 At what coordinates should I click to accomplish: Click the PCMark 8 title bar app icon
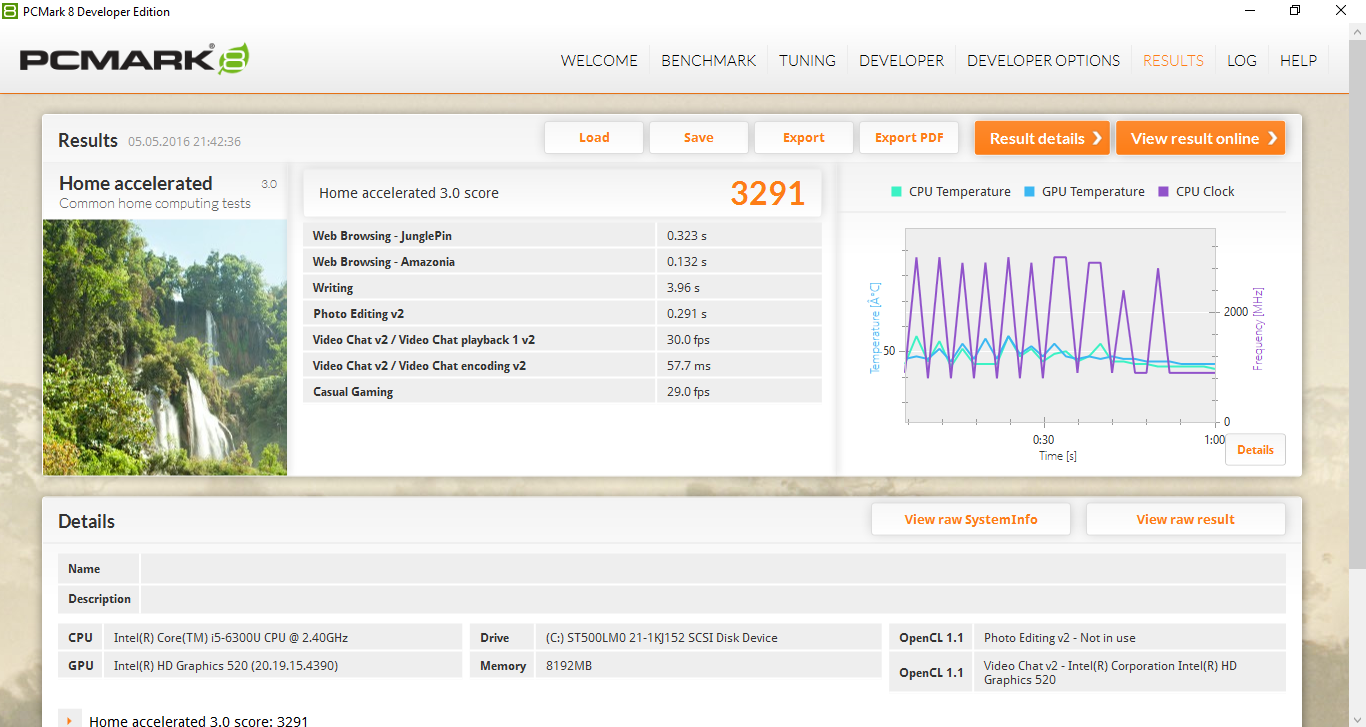click(x=11, y=11)
